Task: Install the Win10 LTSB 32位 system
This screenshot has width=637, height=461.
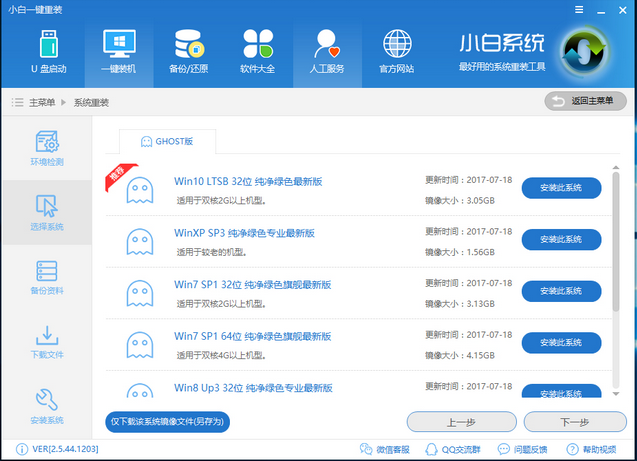Action: coord(561,188)
